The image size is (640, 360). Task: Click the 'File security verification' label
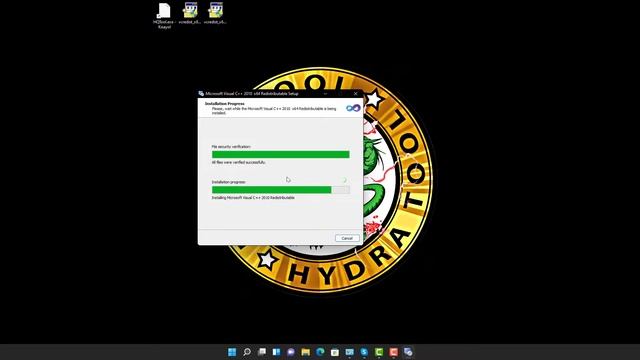tap(231, 147)
